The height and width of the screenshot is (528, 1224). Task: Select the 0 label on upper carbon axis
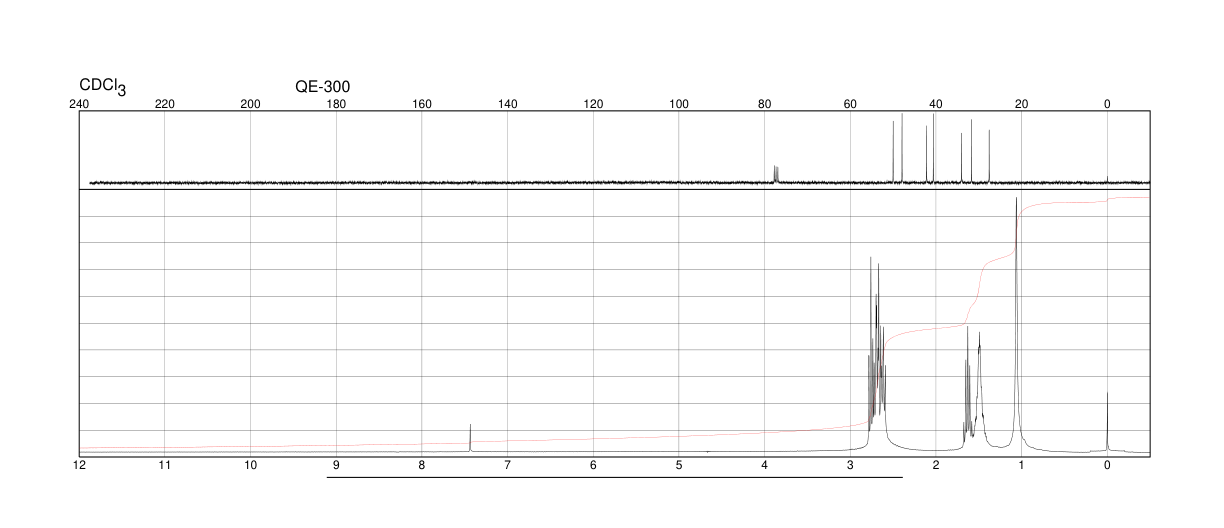pyautogui.click(x=1107, y=104)
